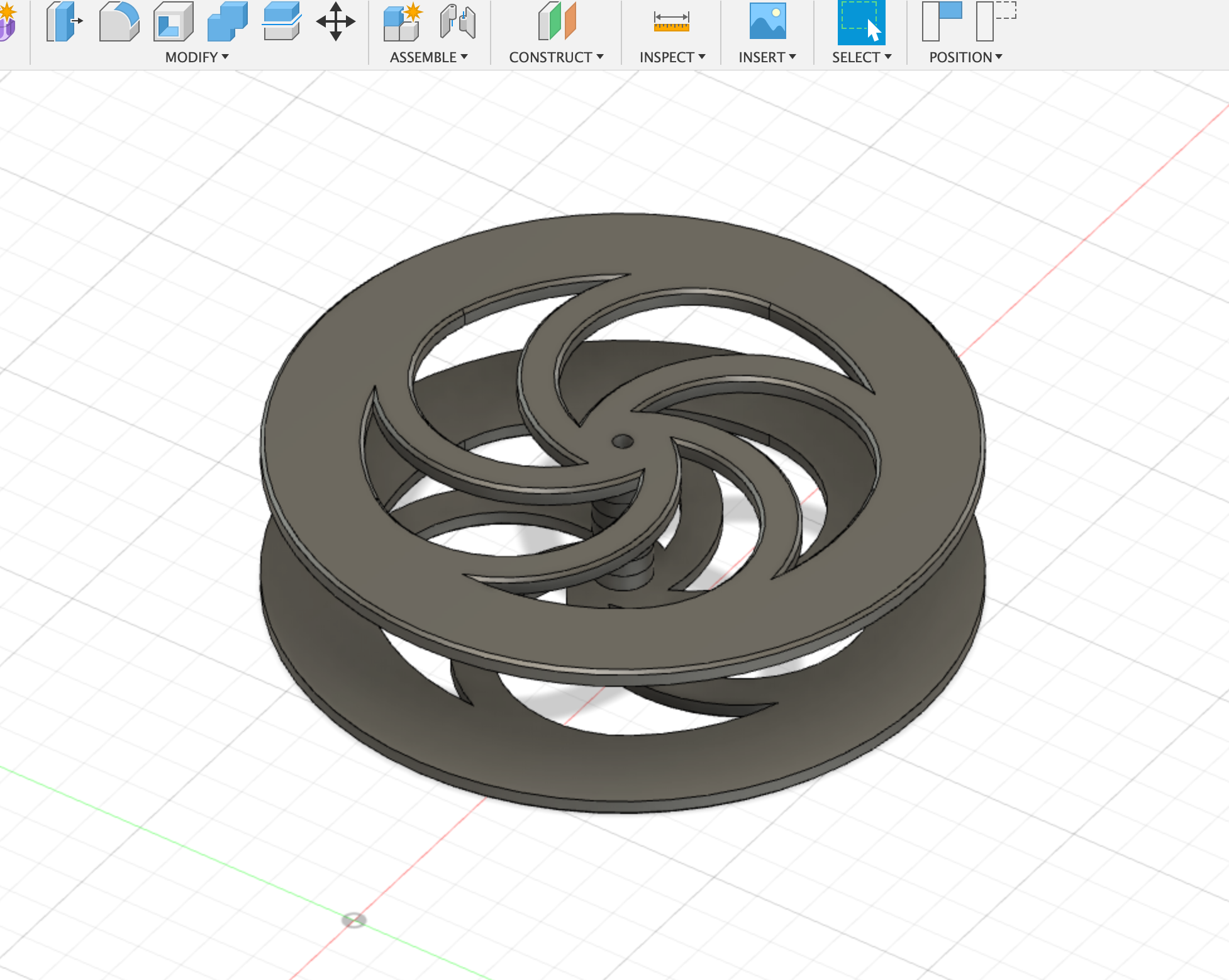Open the CONSTRUCT dropdown menu
The image size is (1229, 980).
click(x=557, y=57)
